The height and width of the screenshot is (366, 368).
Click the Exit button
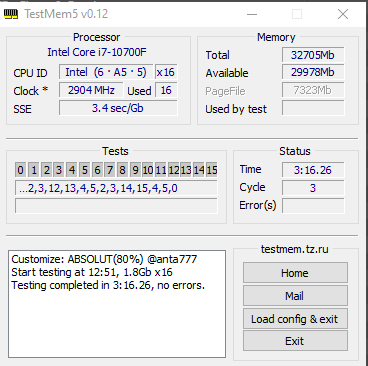[x=295, y=341]
